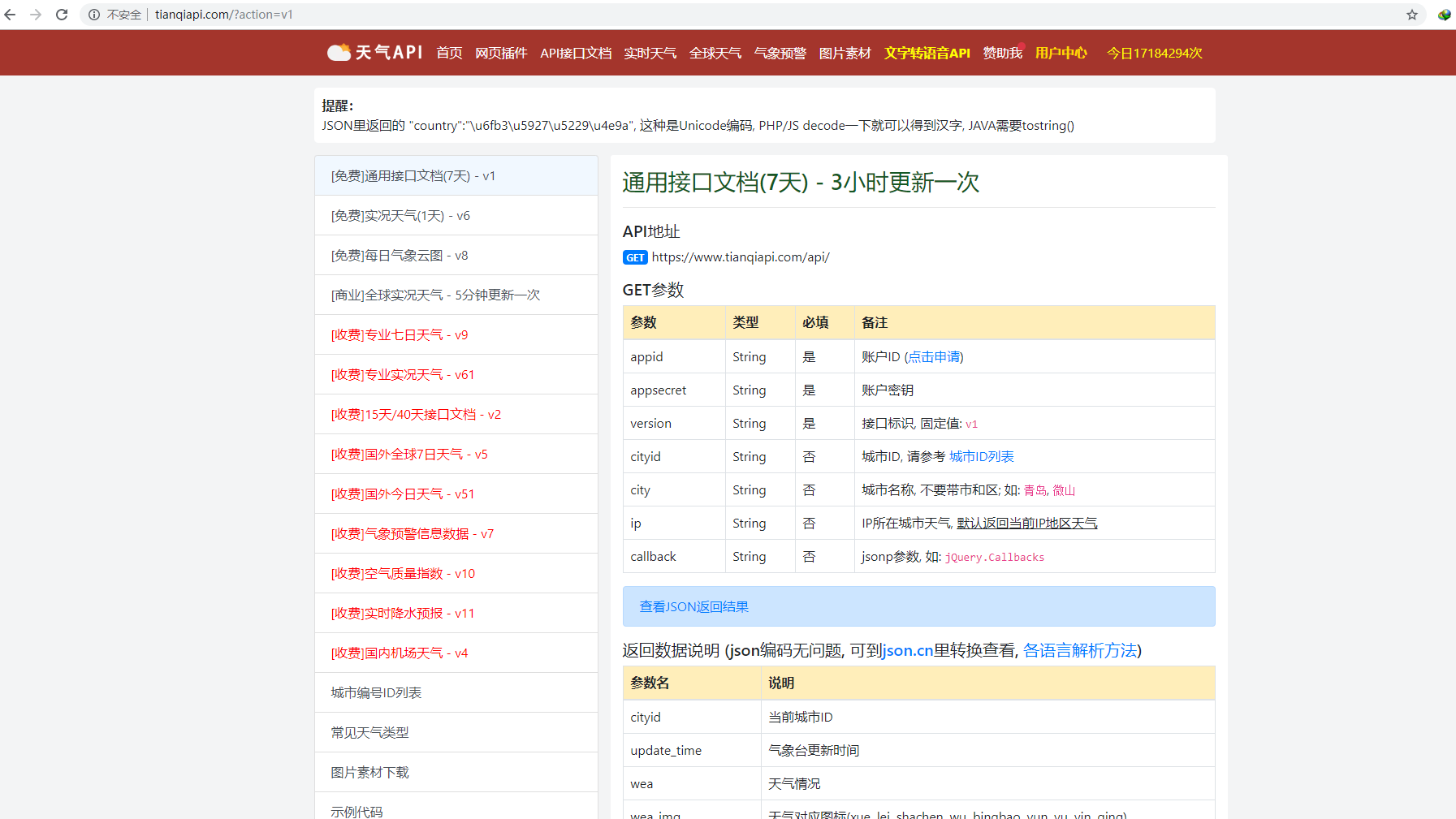This screenshot has height=819, width=1456.
Task: Click the browser forward arrow
Action: tap(36, 15)
